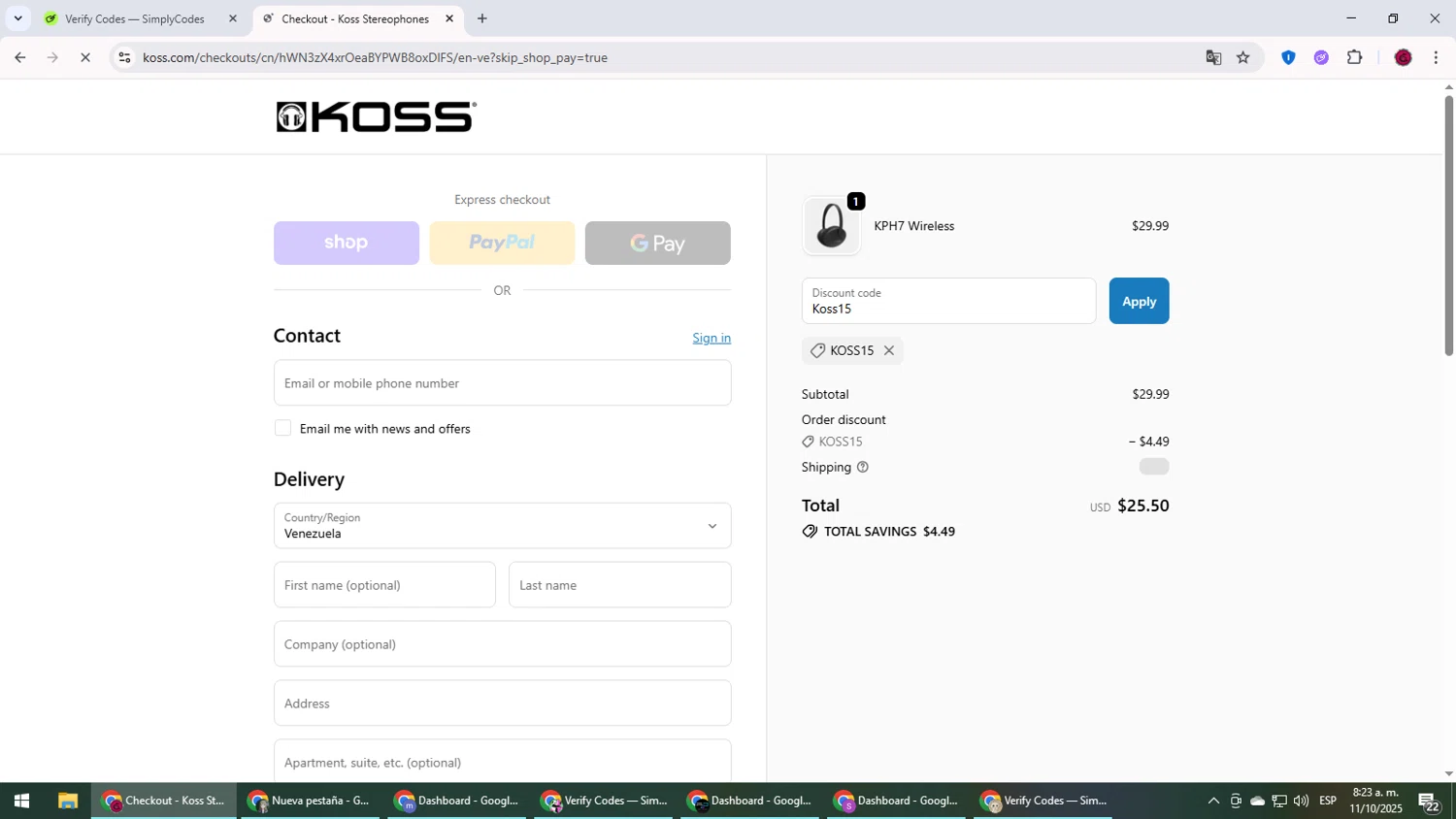Expand the Country/Region dropdown

pos(502,526)
